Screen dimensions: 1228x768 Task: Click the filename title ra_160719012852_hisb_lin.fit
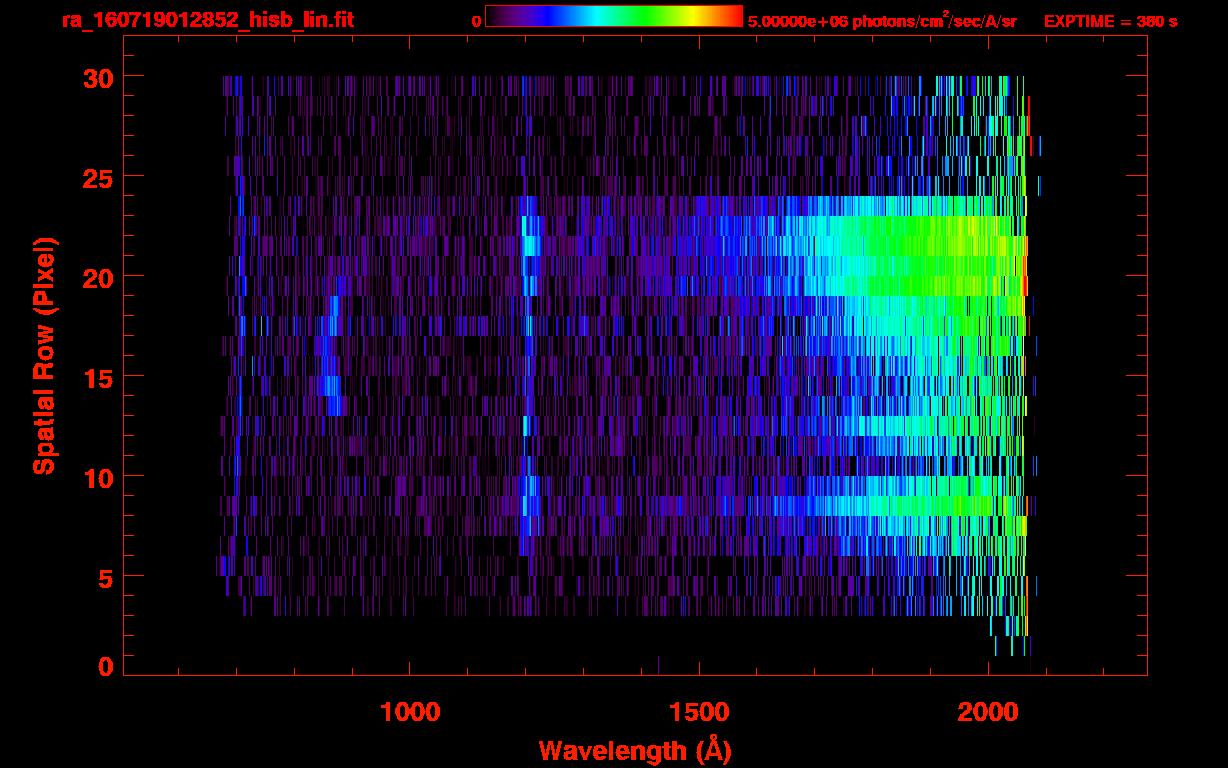click(207, 20)
